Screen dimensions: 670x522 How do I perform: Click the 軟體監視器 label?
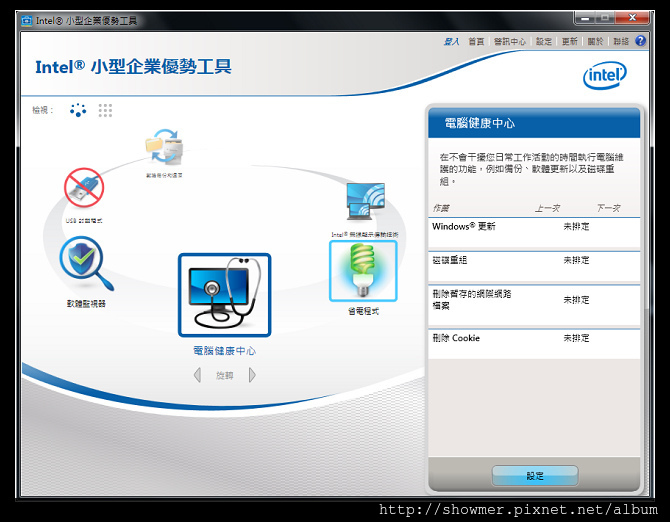[86, 304]
